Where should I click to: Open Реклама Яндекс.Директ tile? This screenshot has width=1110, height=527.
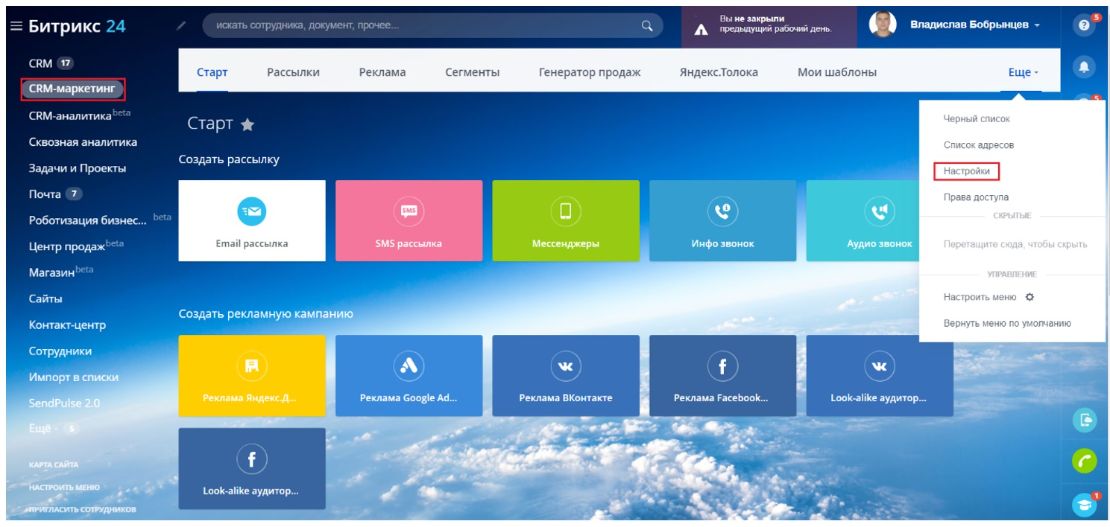point(252,375)
